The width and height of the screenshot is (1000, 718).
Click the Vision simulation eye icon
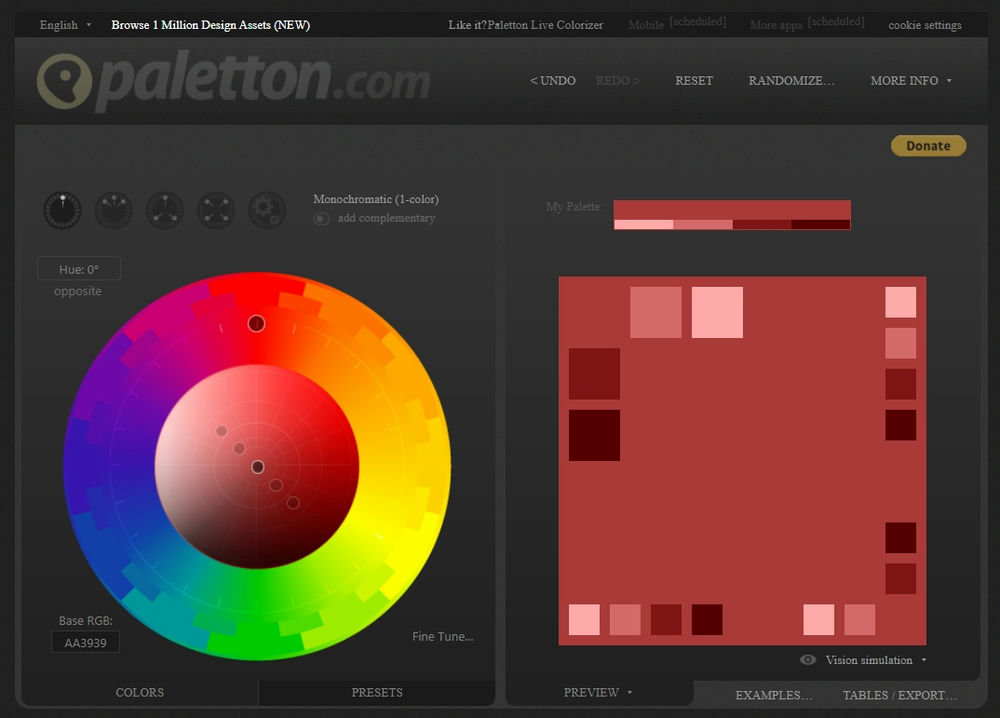pos(808,660)
